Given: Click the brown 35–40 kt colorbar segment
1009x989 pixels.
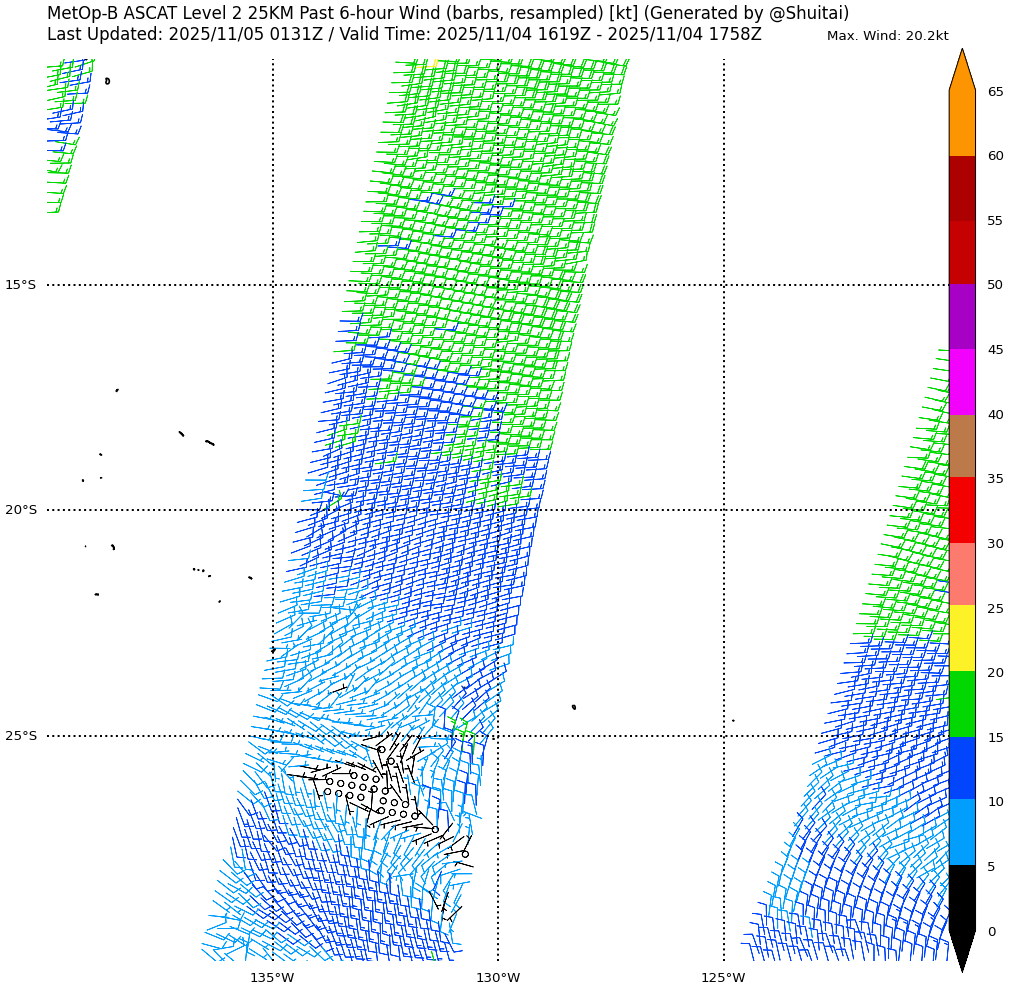Looking at the screenshot, I should [x=961, y=446].
